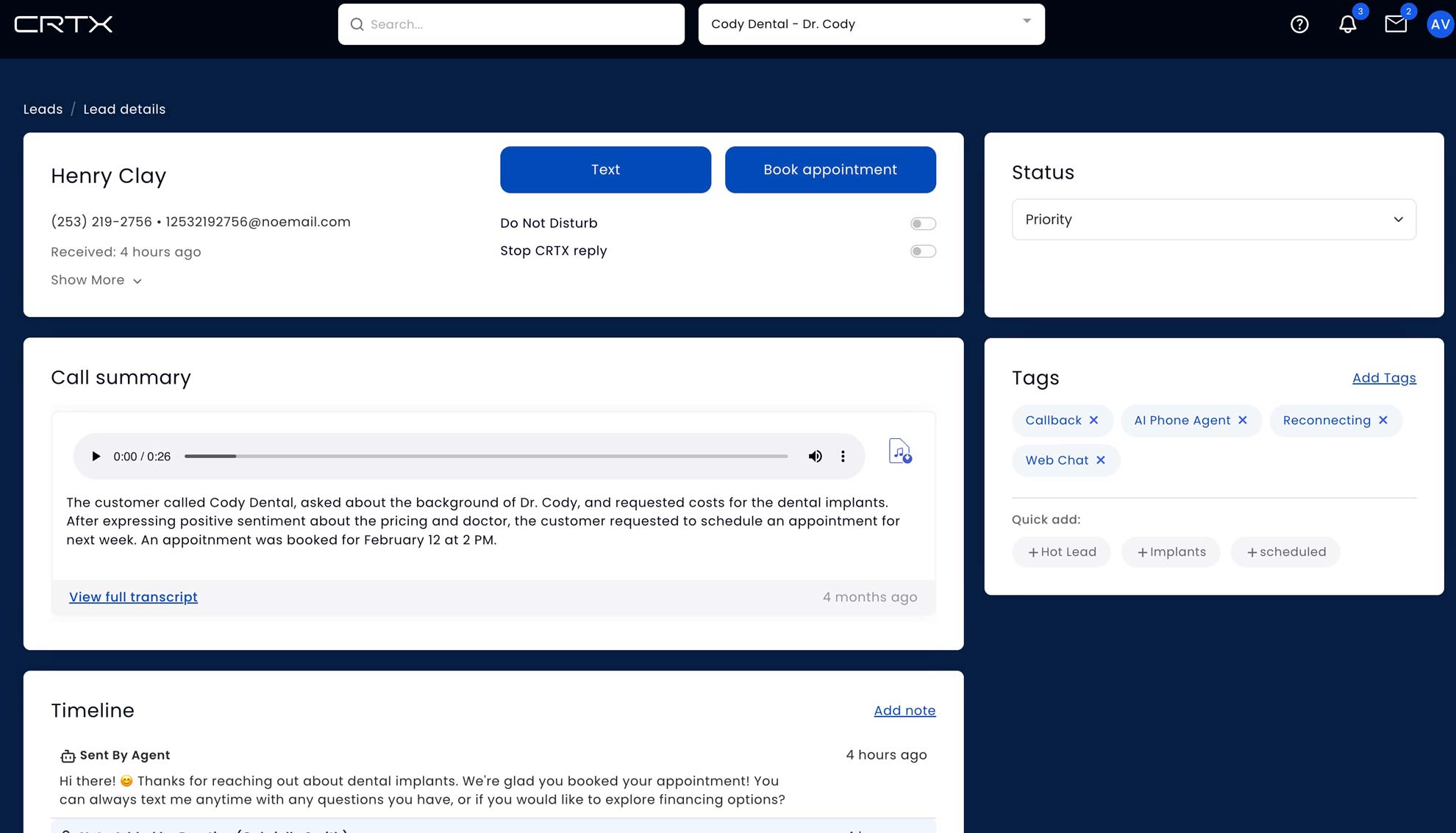Open the Cody Dental practice selector
1456x833 pixels.
click(871, 24)
